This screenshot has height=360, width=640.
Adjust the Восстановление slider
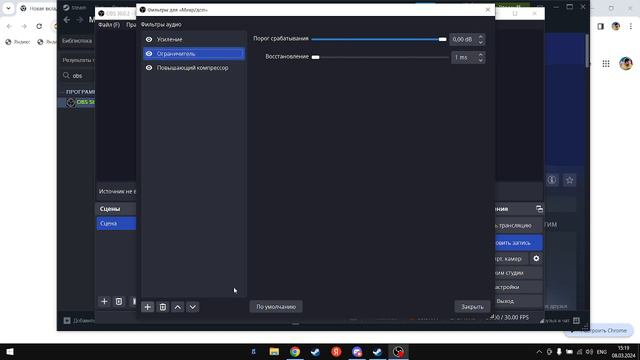point(380,57)
